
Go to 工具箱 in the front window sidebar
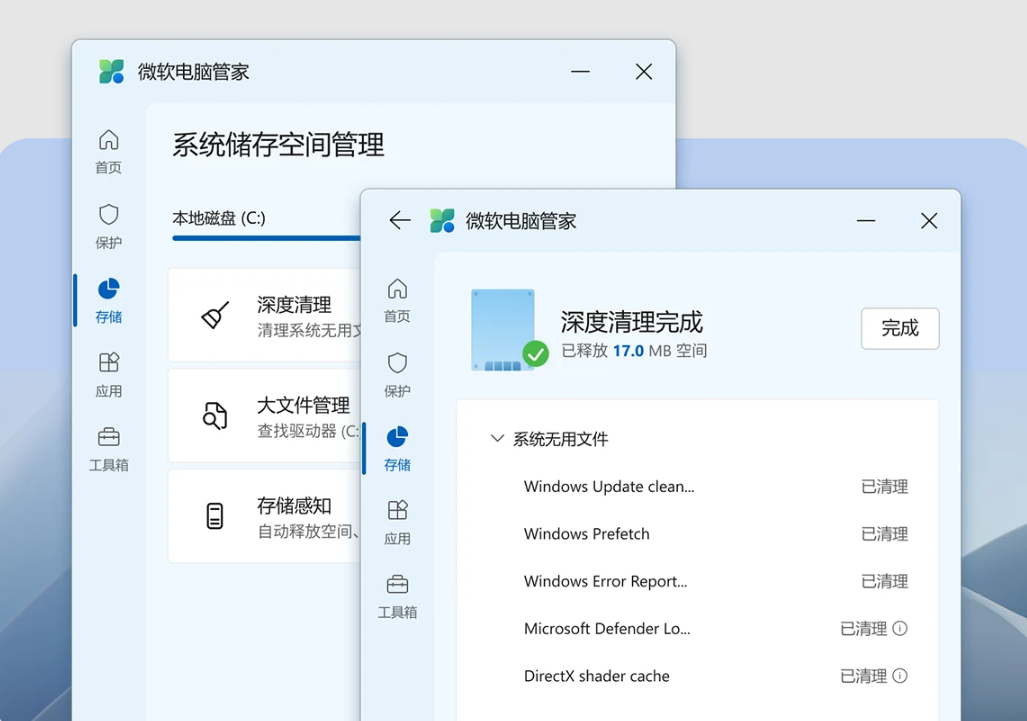pyautogui.click(x=398, y=597)
